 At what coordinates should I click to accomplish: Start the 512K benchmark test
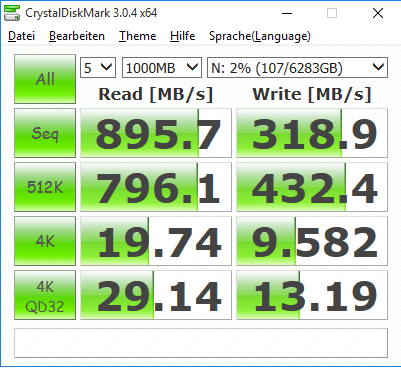[45, 187]
